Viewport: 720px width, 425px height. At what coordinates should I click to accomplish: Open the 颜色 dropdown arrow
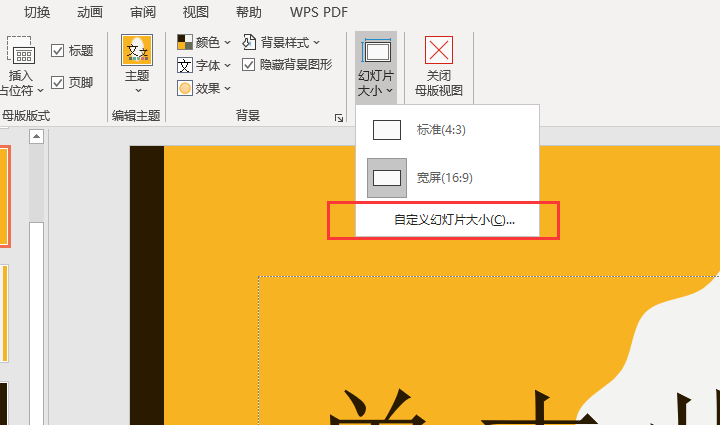point(227,43)
